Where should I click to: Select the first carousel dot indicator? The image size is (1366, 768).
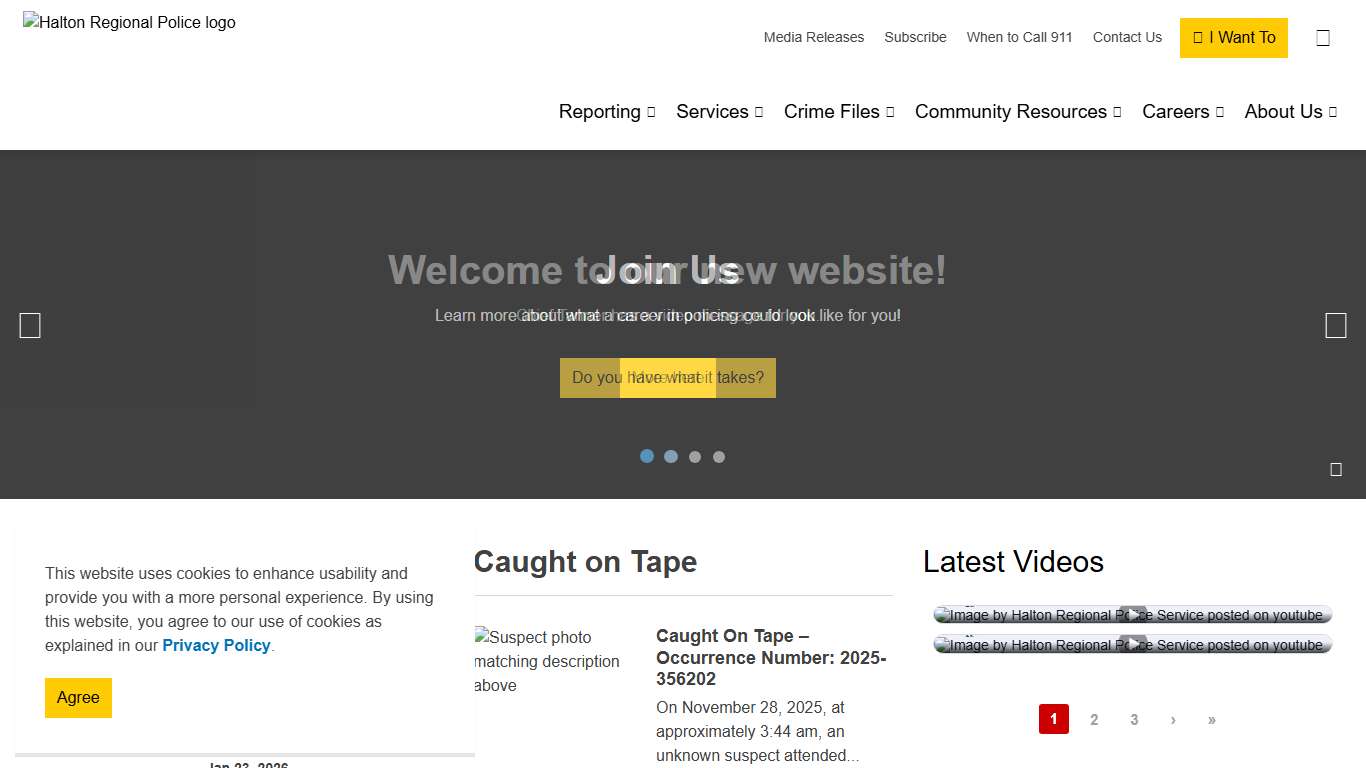point(647,456)
